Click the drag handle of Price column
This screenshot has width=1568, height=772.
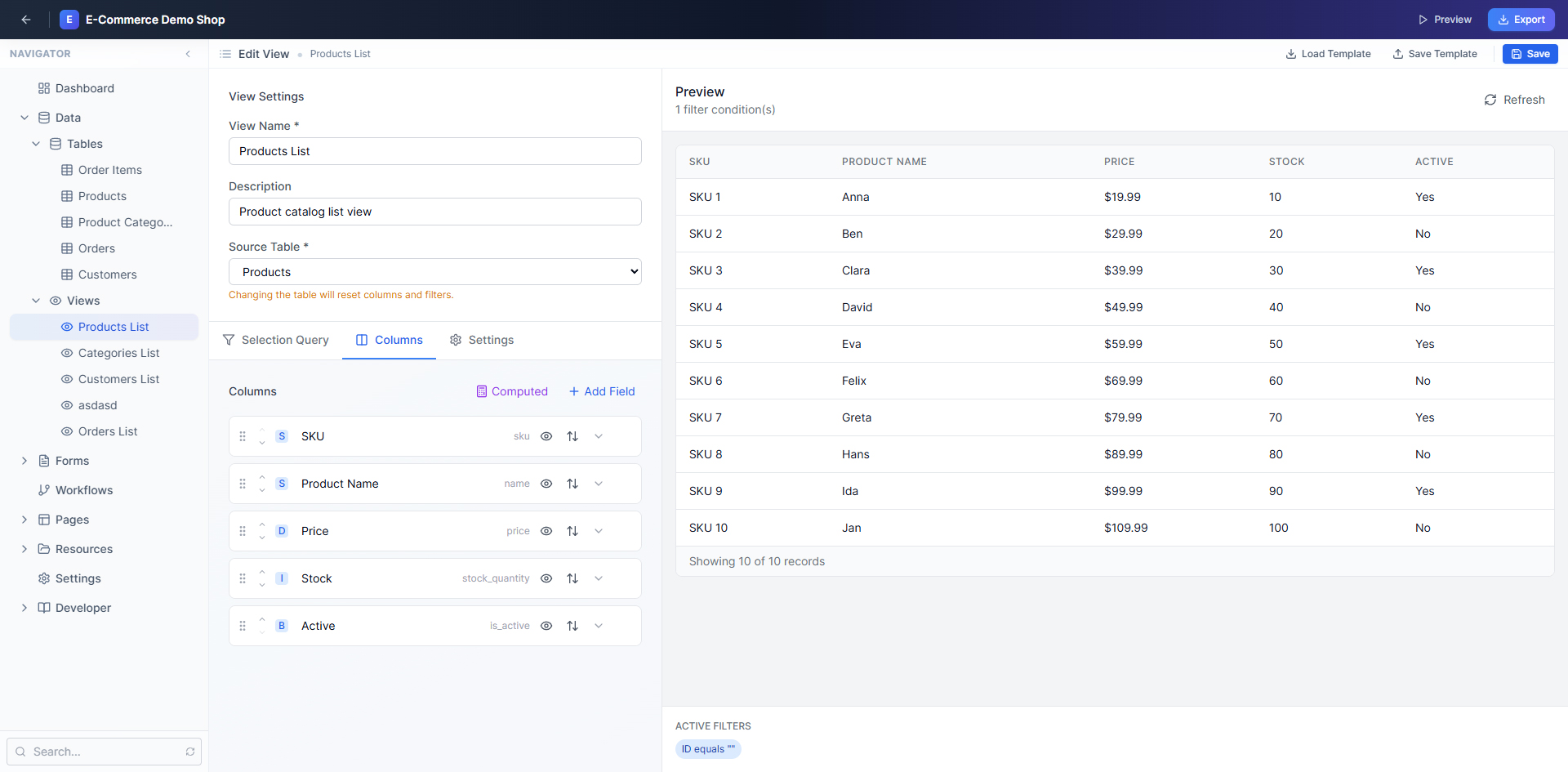click(x=243, y=531)
